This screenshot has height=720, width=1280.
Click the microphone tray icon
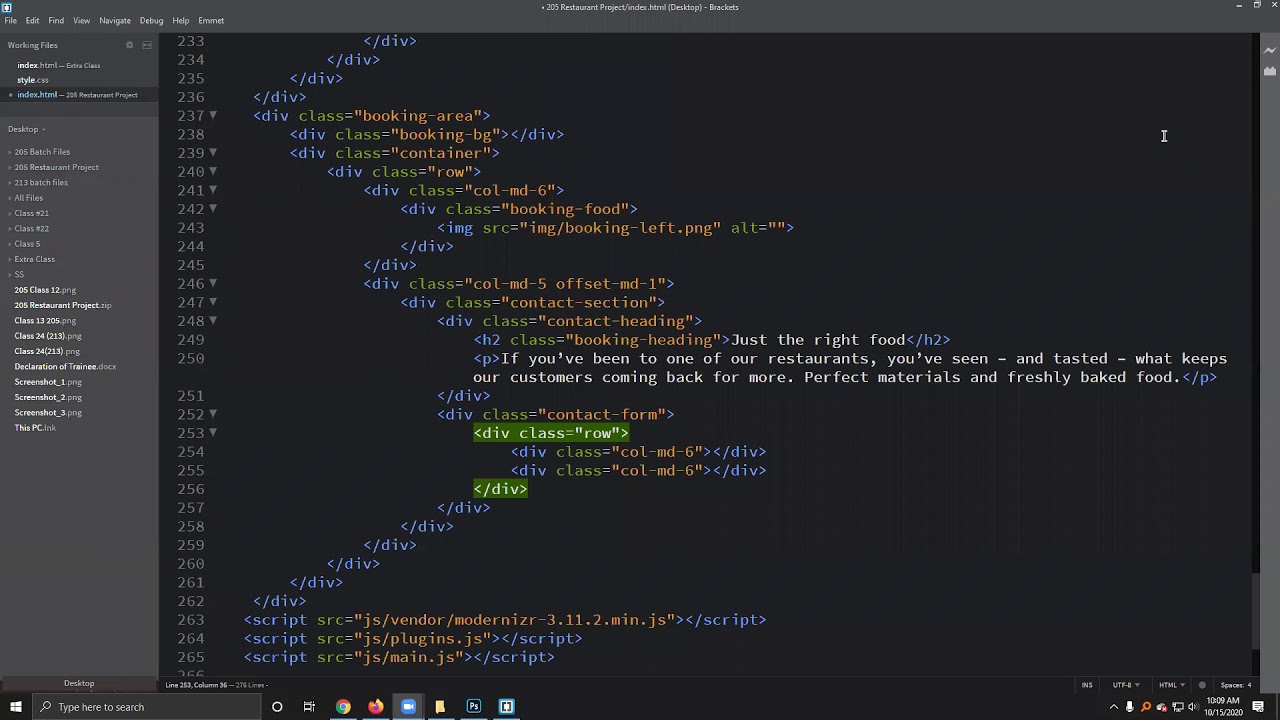click(1130, 707)
